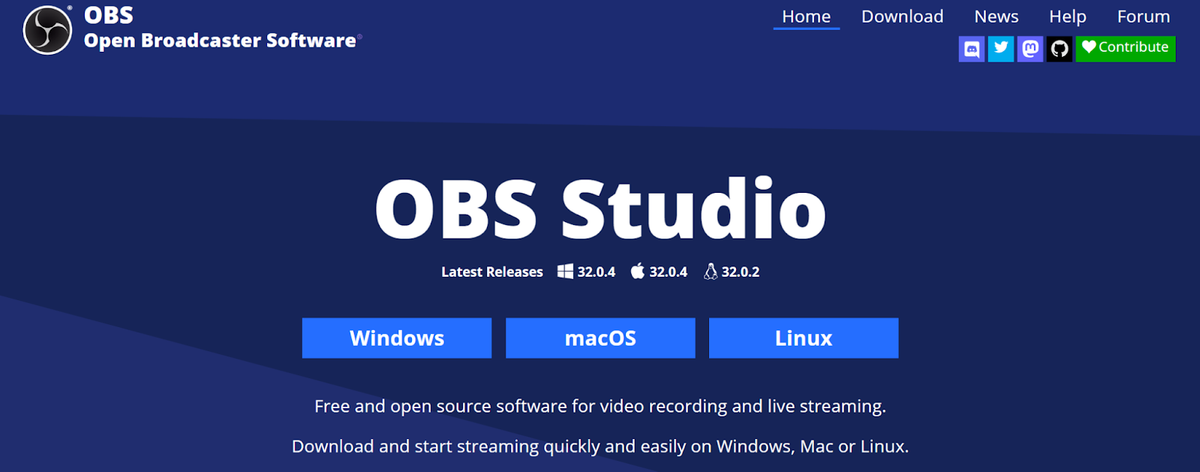Click "Open Broadcaster Software" site title
The image size is (1200, 472).
pyautogui.click(x=220, y=41)
